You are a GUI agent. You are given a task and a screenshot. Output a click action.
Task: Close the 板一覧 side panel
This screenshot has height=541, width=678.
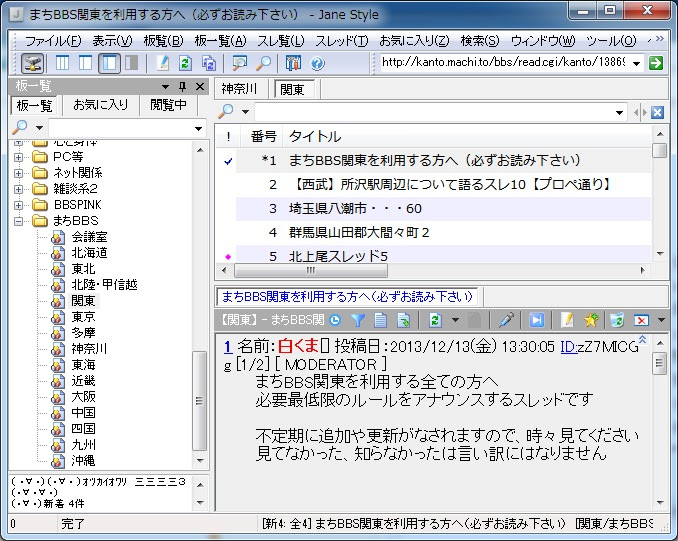tap(200, 86)
